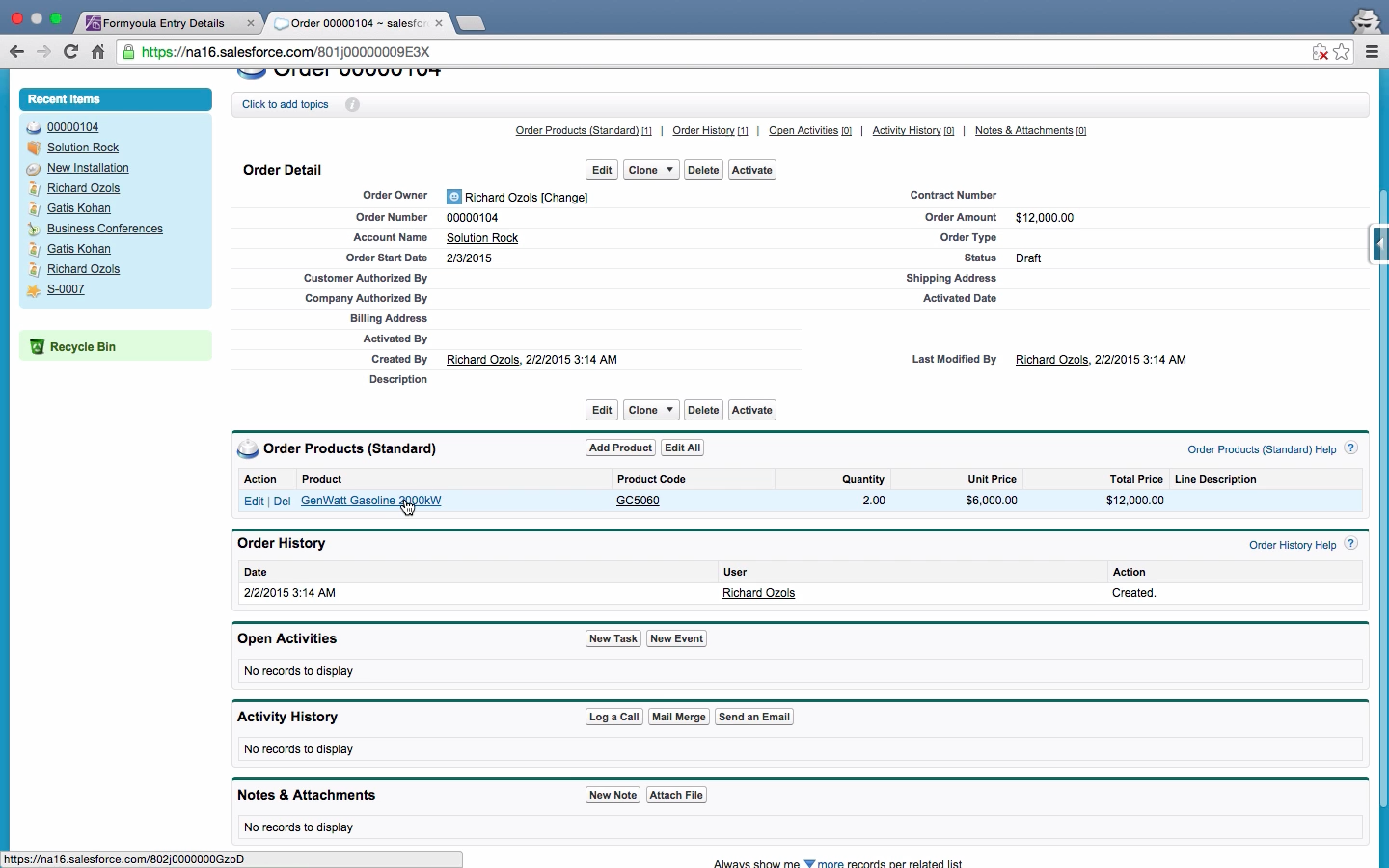Open the bottom Clone dropdown arrow

click(x=669, y=410)
